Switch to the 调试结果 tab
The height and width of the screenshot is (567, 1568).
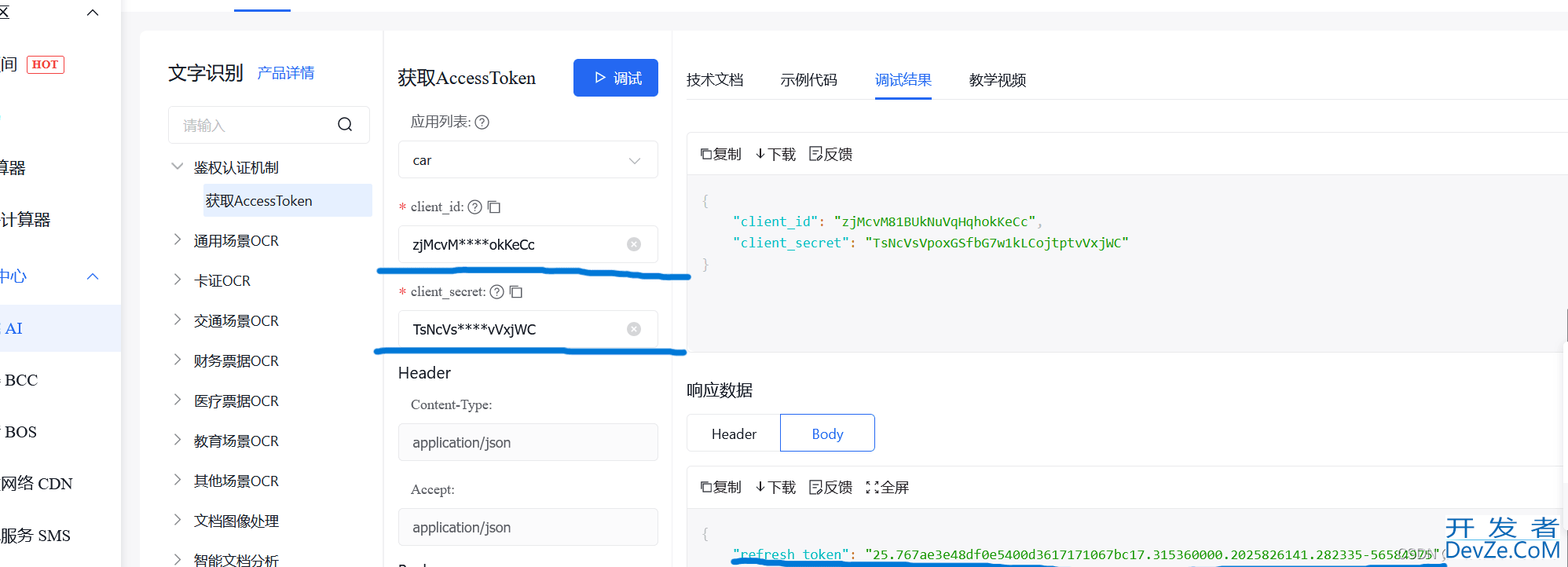[x=903, y=80]
